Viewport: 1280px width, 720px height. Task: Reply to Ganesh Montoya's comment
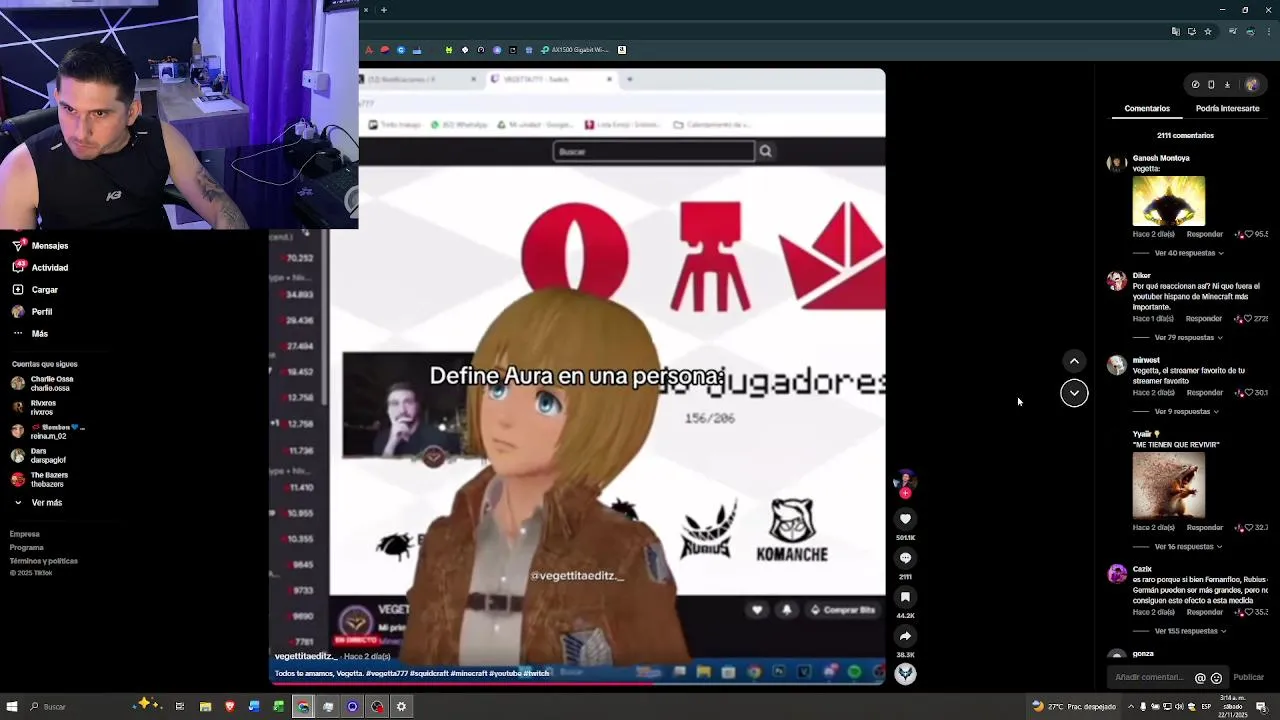1204,234
